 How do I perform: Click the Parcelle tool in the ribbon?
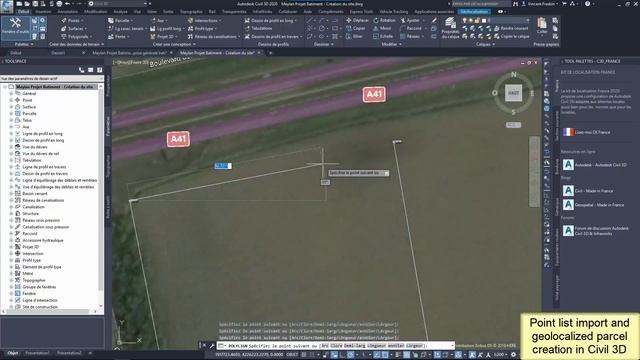(x=120, y=20)
